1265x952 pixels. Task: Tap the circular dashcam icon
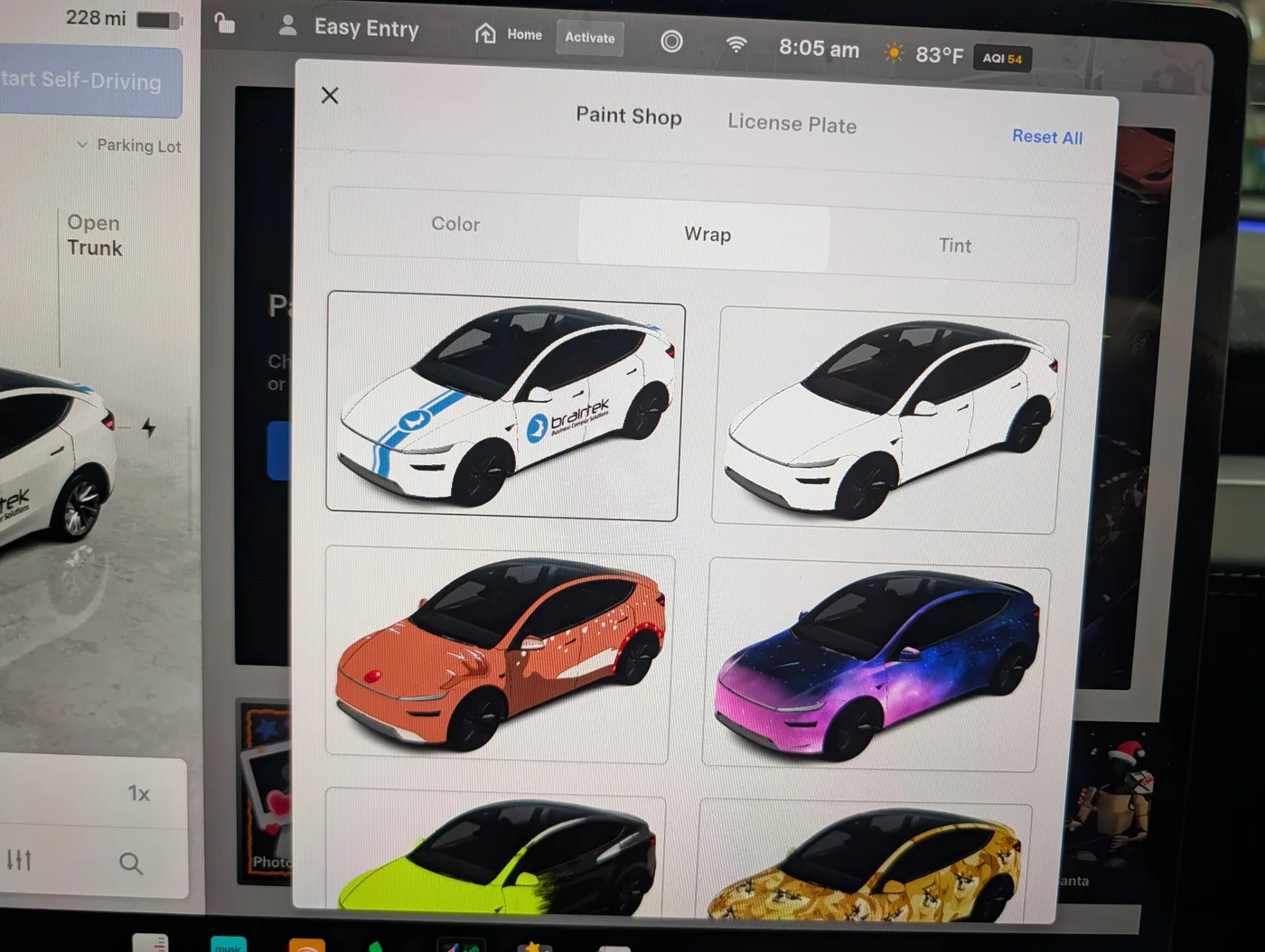[671, 41]
